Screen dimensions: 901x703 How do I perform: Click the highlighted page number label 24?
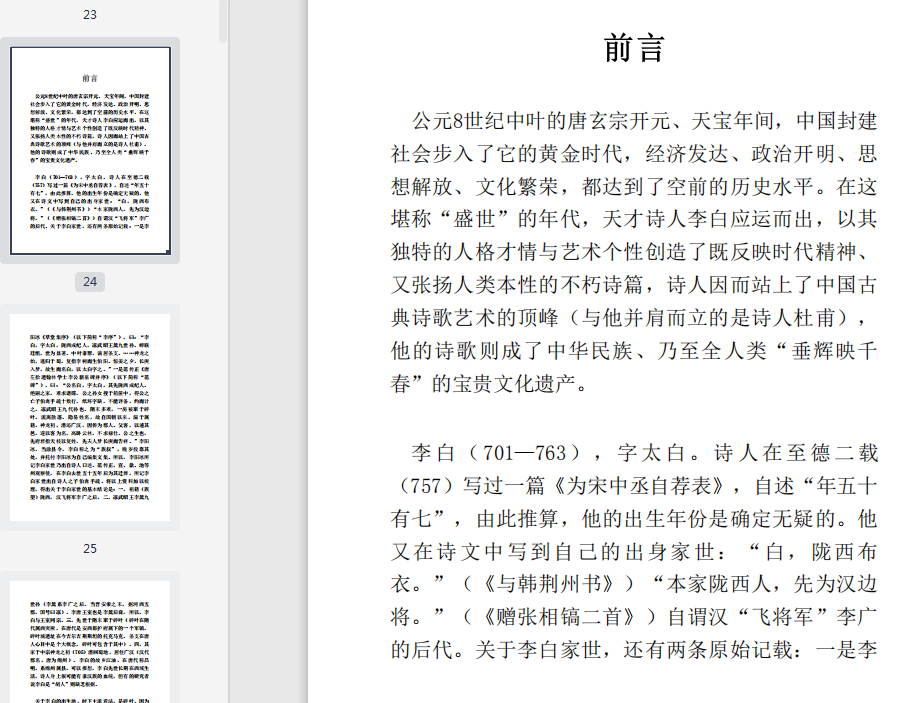click(x=90, y=282)
